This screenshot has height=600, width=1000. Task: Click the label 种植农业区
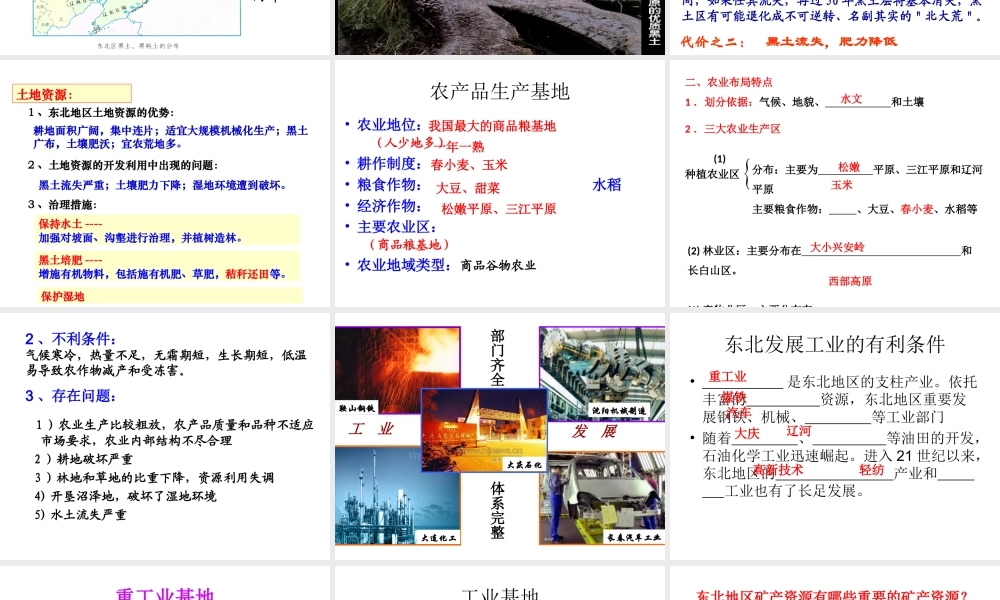pyautogui.click(x=712, y=174)
